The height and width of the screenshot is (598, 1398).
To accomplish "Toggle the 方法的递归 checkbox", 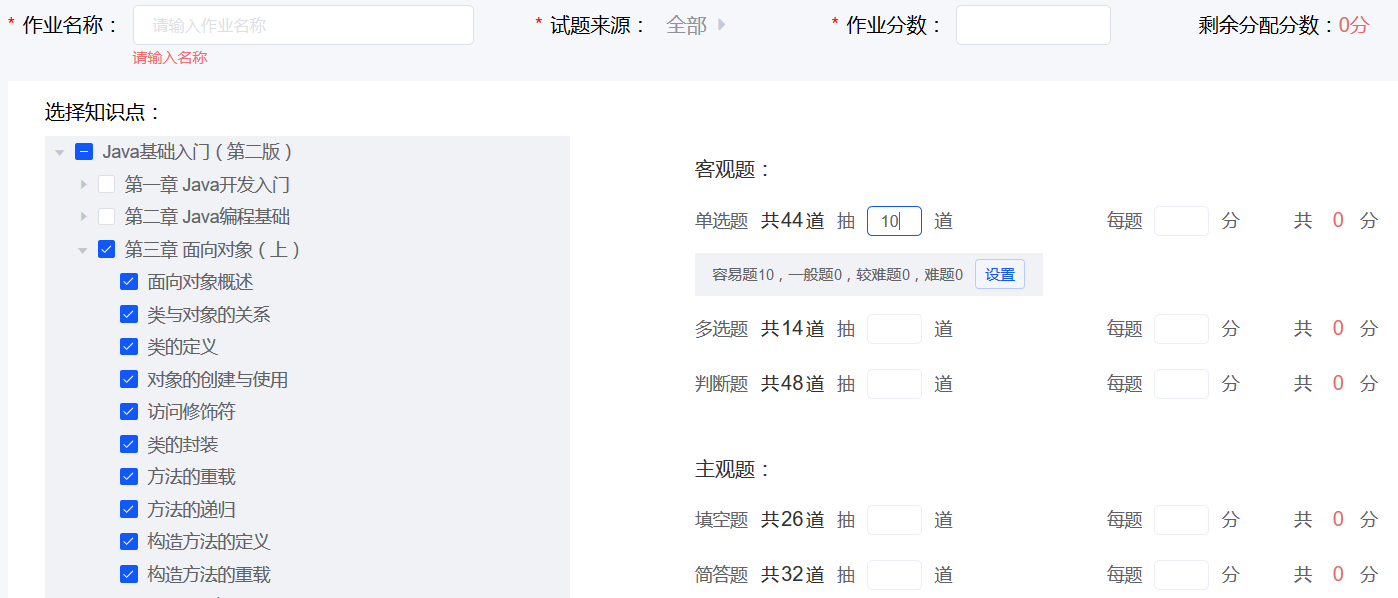I will point(129,509).
